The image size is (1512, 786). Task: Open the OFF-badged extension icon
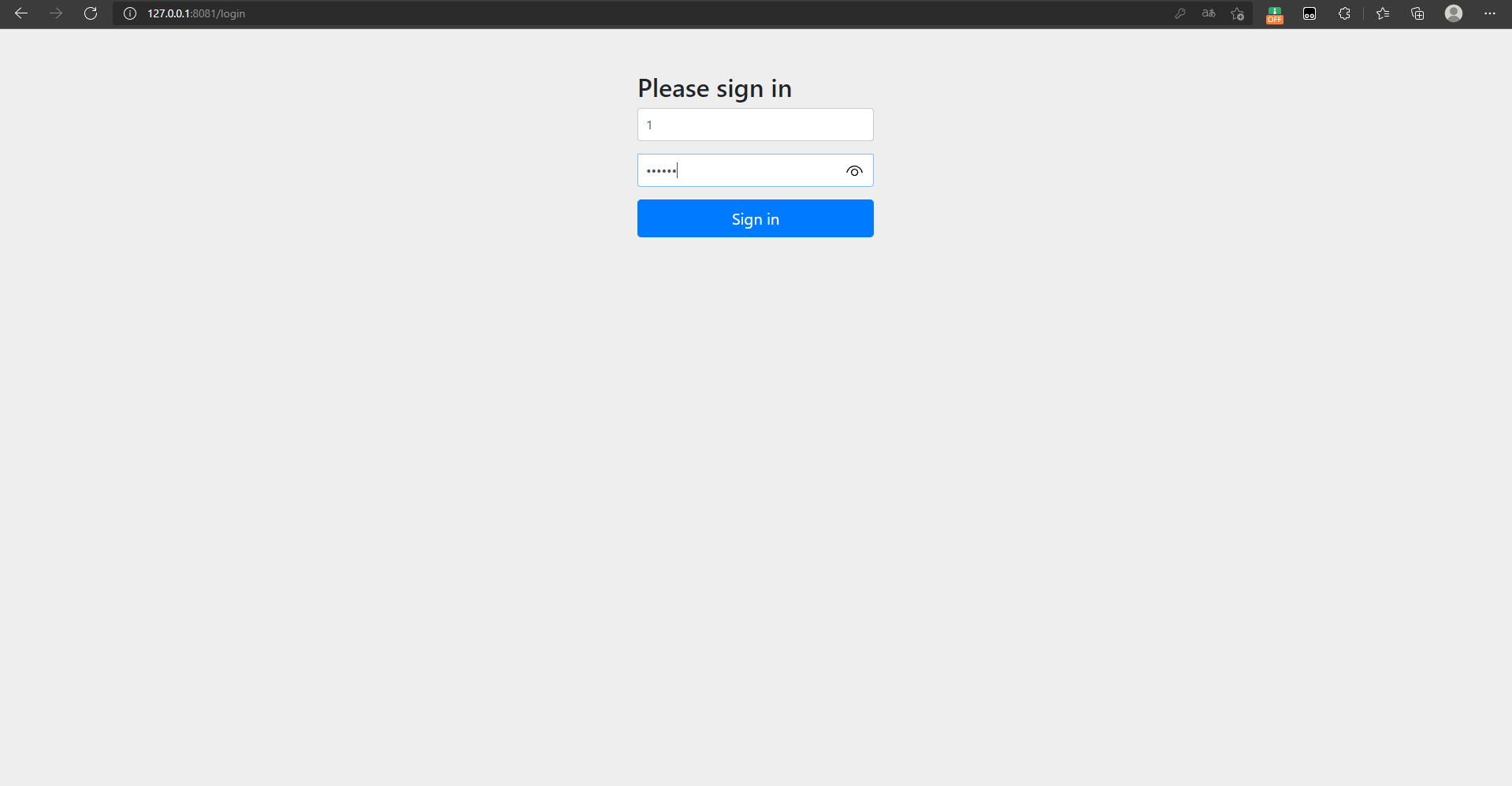(1275, 14)
